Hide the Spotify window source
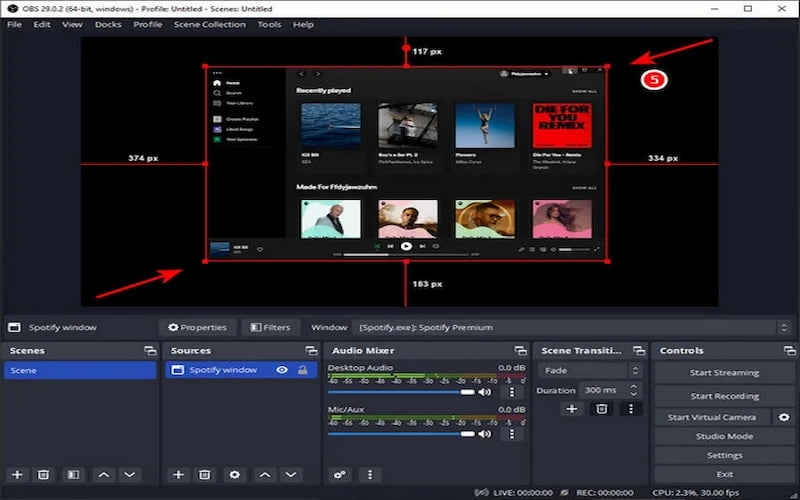Screen dimensions: 800x500 pos(282,370)
